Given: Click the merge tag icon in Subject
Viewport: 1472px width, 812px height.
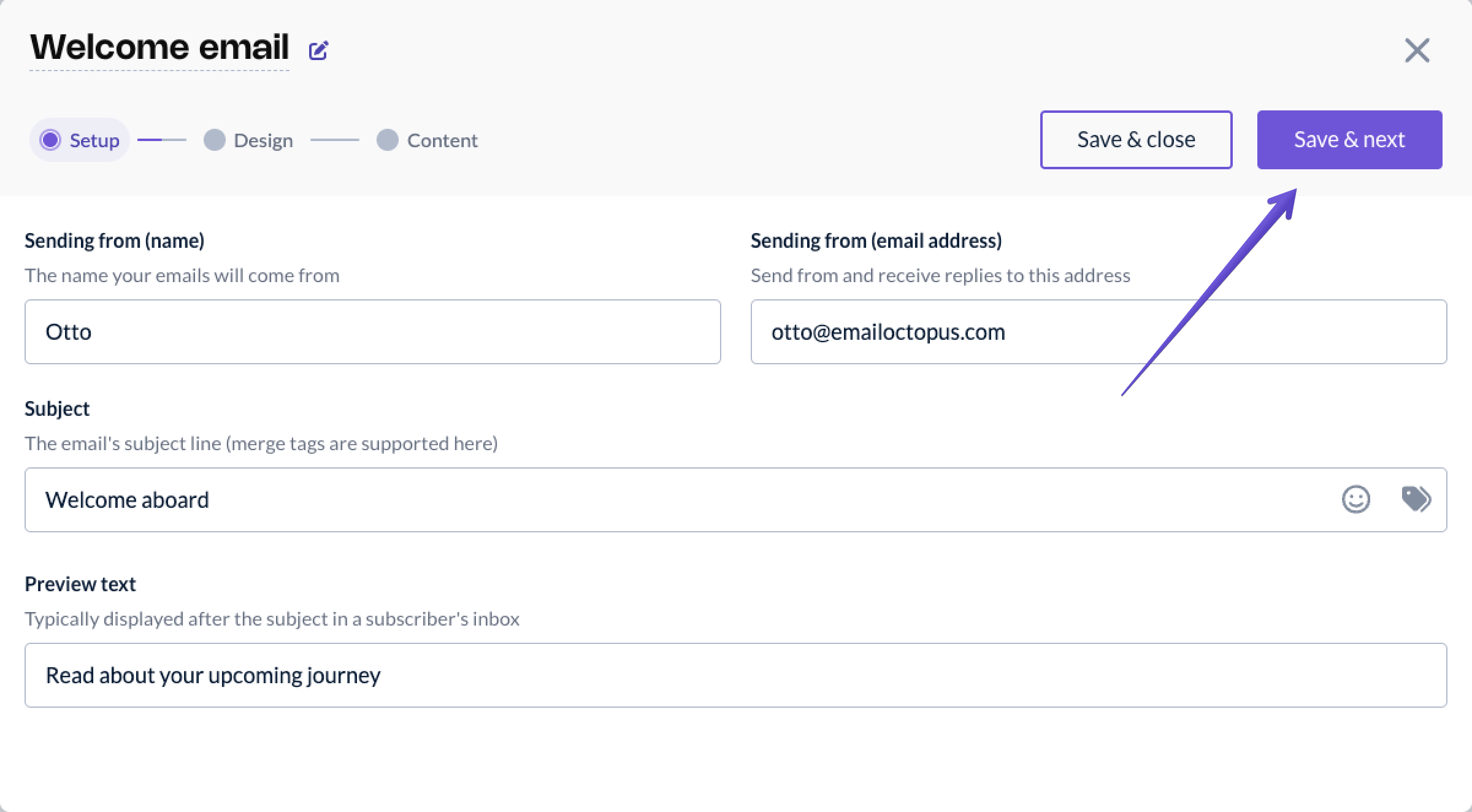Looking at the screenshot, I should pyautogui.click(x=1416, y=499).
